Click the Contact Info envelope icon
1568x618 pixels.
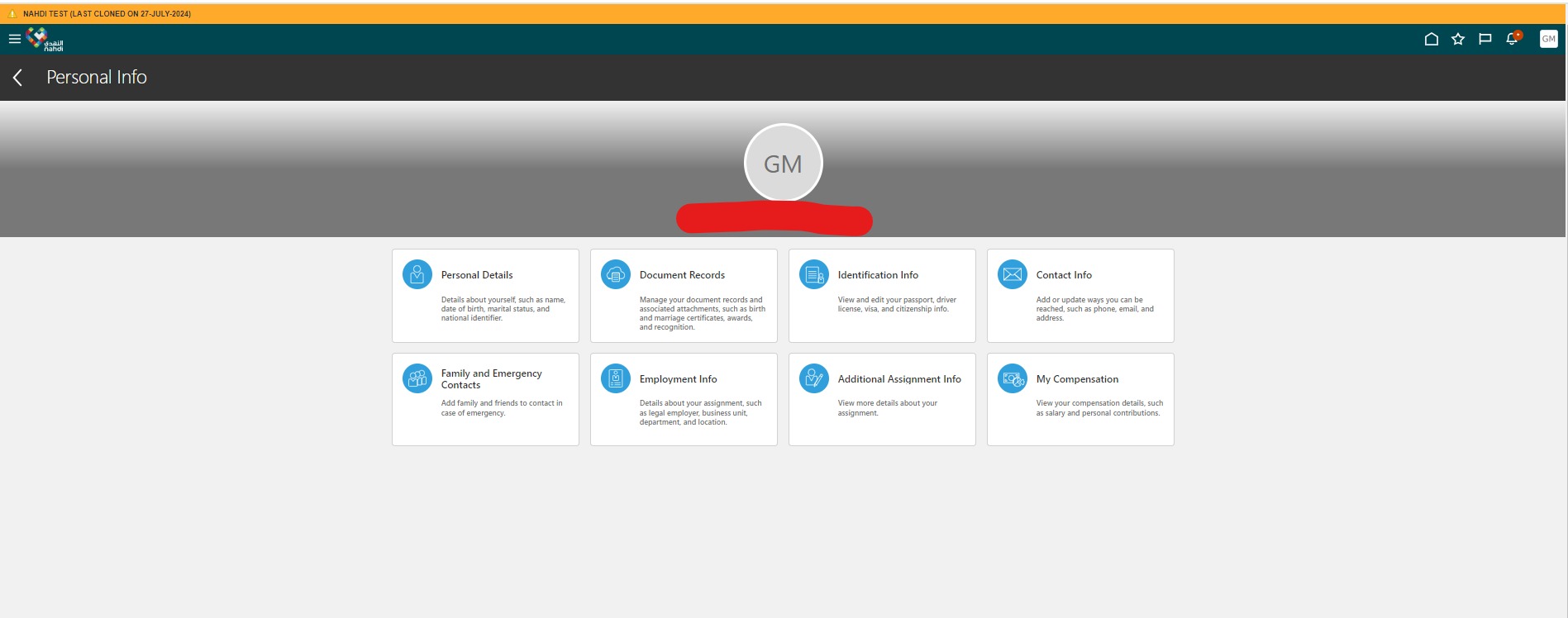pos(1013,274)
